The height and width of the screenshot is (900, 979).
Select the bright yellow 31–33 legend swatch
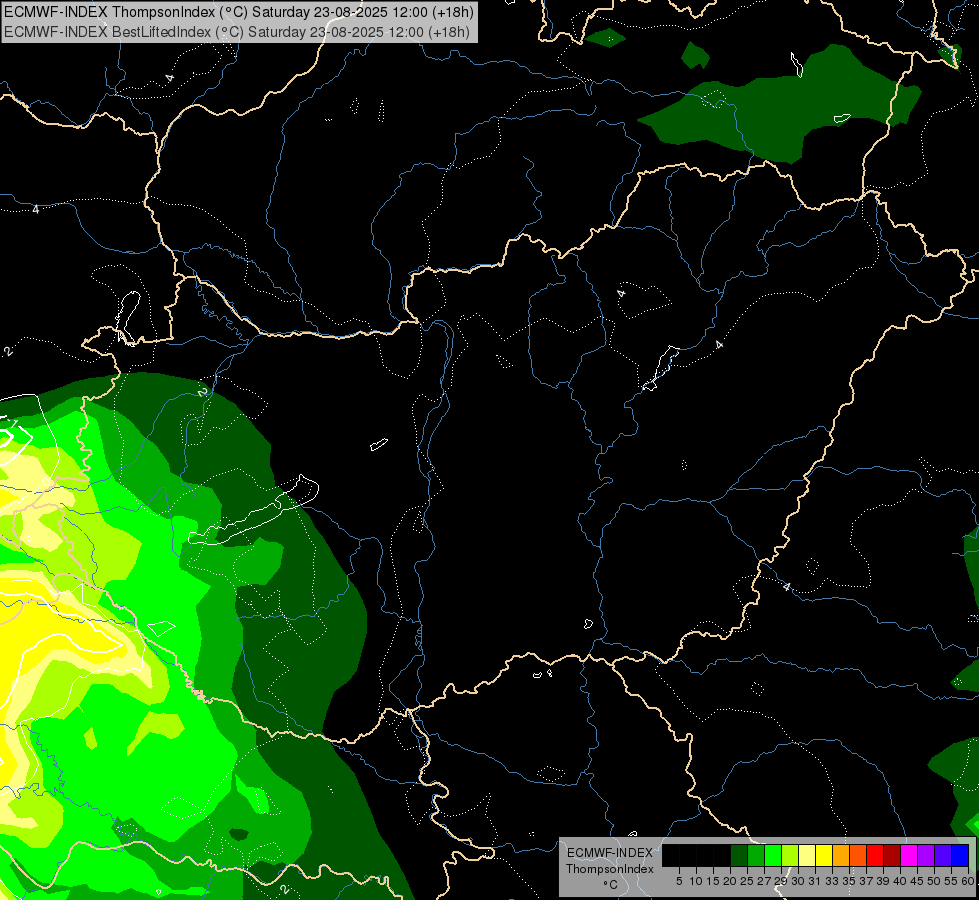(x=824, y=855)
